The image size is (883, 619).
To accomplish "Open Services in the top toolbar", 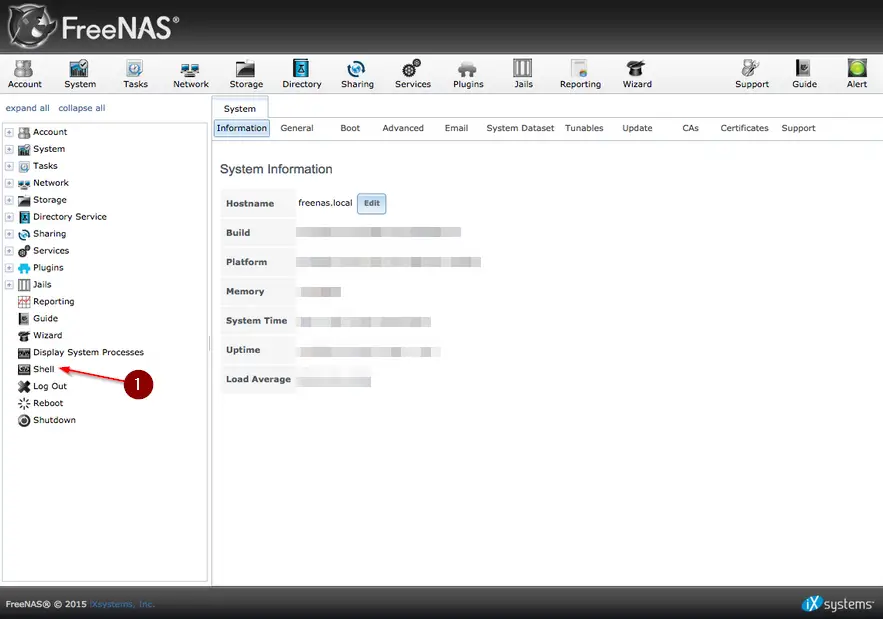I will tap(412, 74).
